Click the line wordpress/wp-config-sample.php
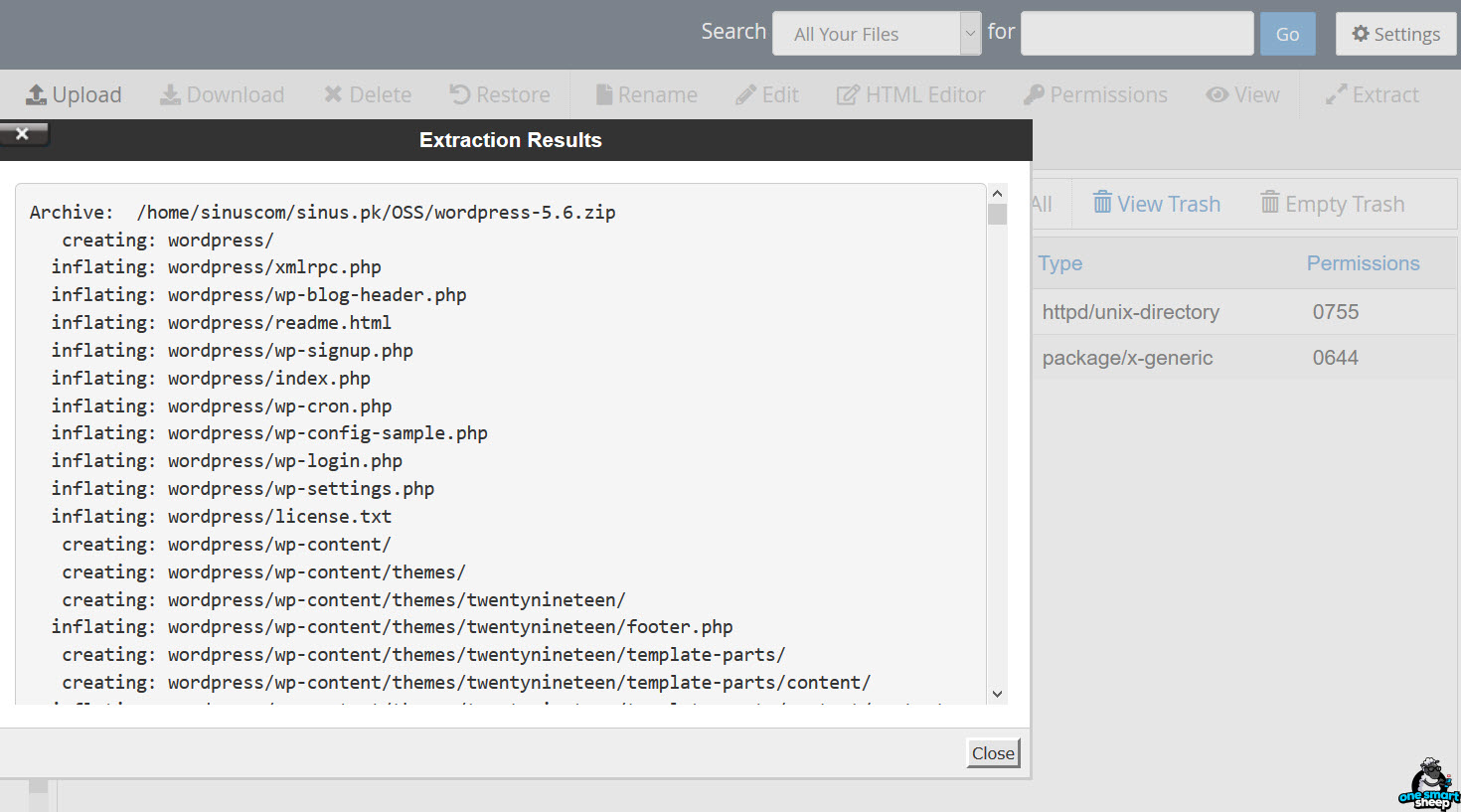1461x812 pixels. click(x=269, y=433)
